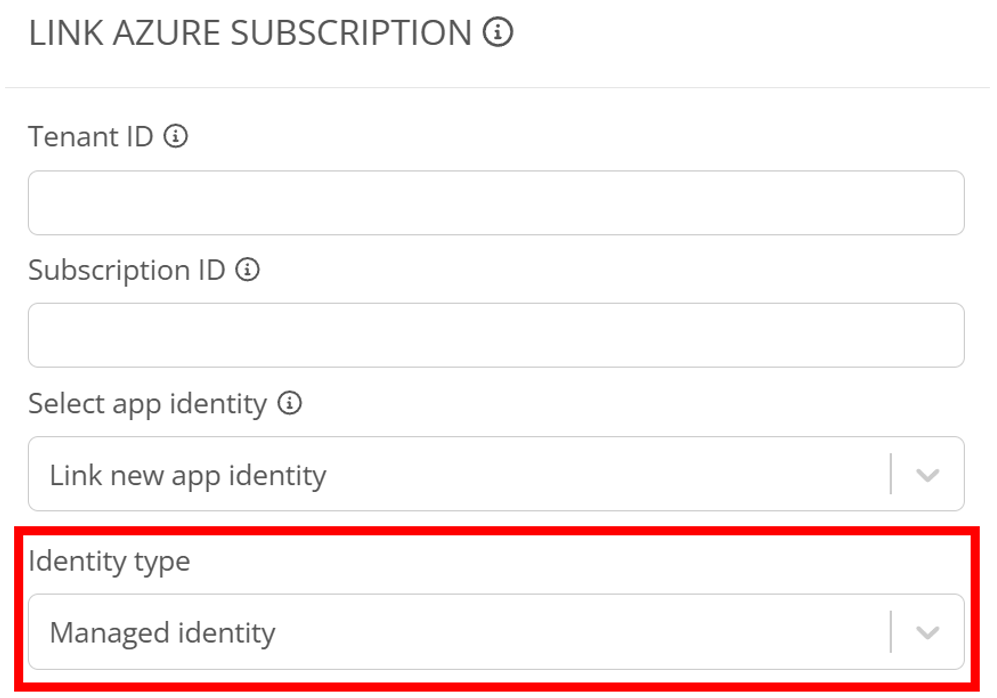
Task: Click separator line in Select app identity dropdown
Action: pos(890,474)
